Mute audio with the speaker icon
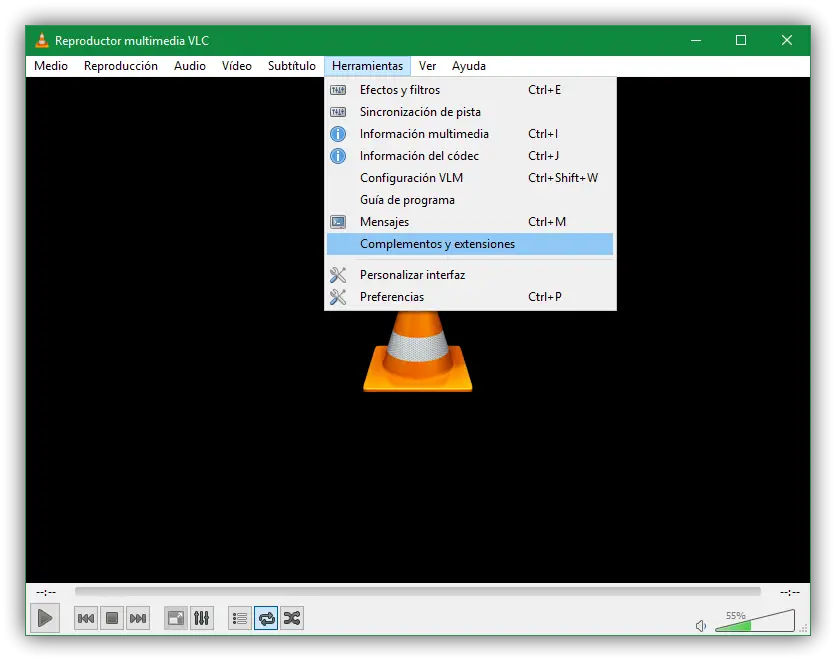The height and width of the screenshot is (661, 836). 701,626
